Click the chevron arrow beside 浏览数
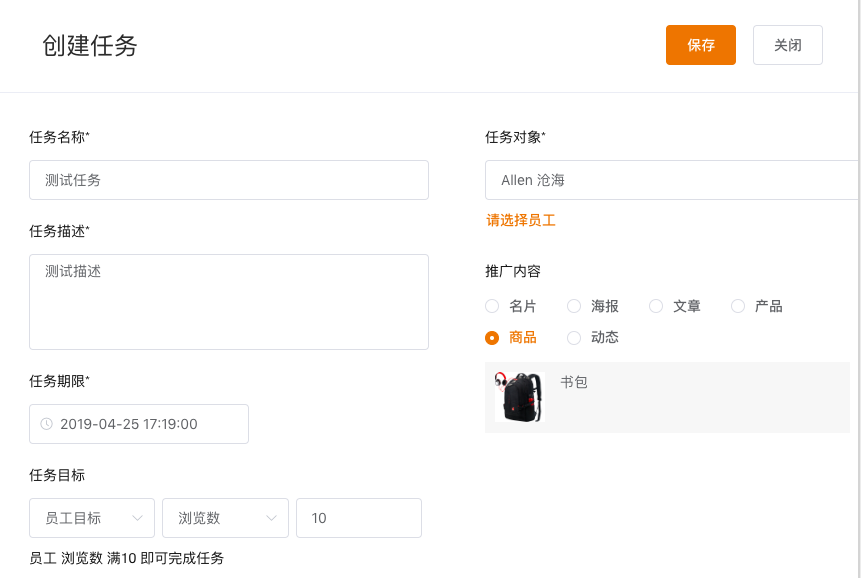This screenshot has width=861, height=578. point(271,518)
